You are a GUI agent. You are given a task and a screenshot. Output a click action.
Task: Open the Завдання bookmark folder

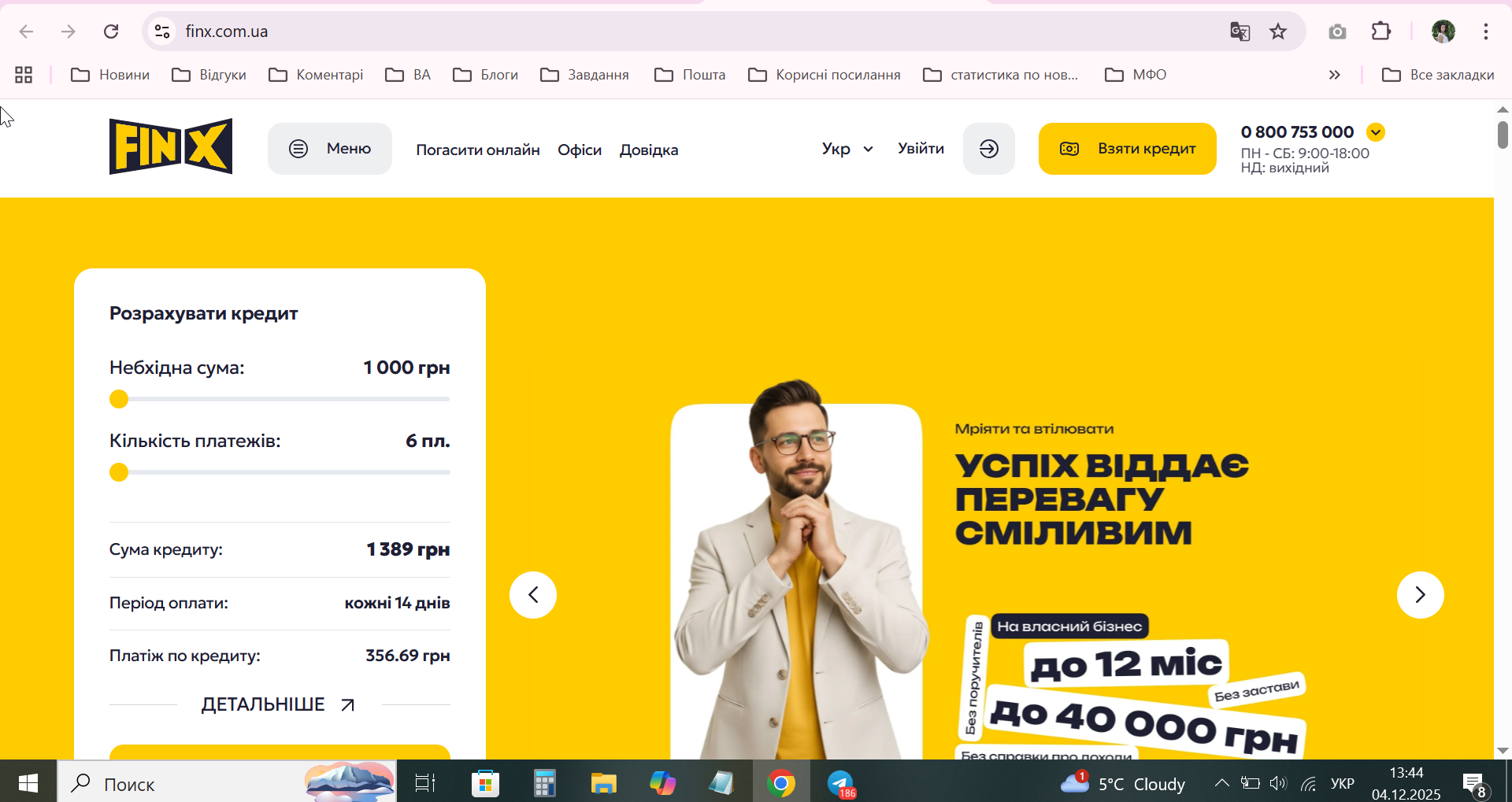pos(584,75)
